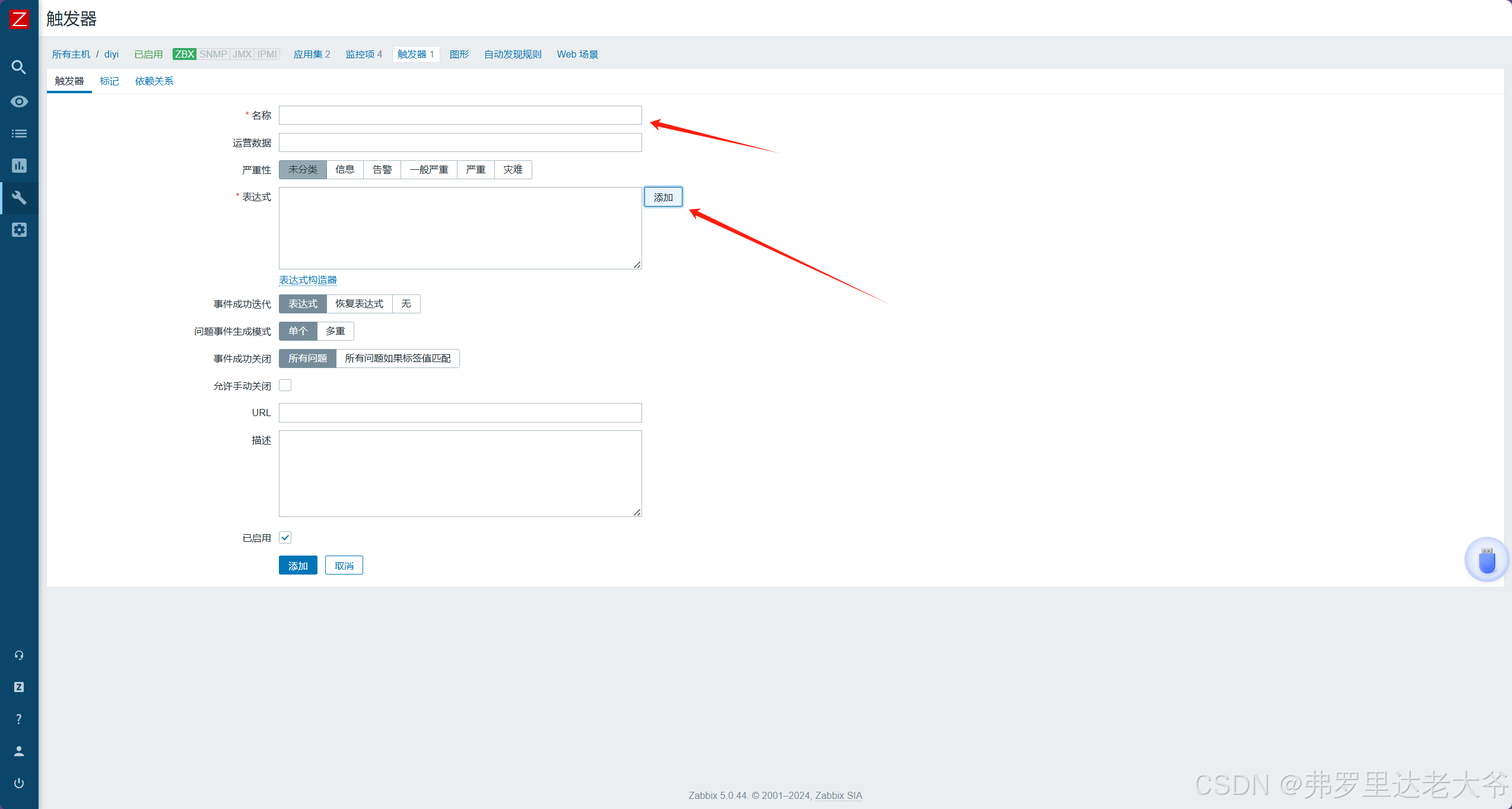The image size is (1512, 809).
Task: Select the 灾难 severity option
Action: click(x=513, y=170)
